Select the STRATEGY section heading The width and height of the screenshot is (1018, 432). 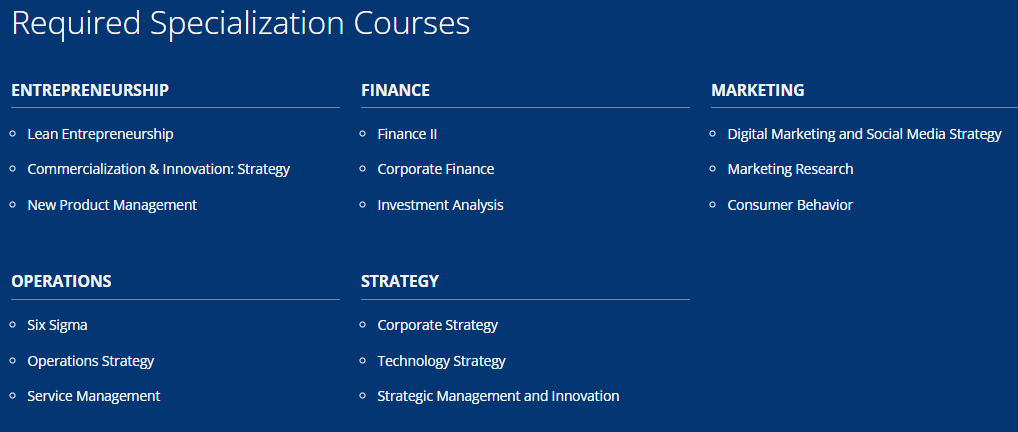[x=400, y=281]
